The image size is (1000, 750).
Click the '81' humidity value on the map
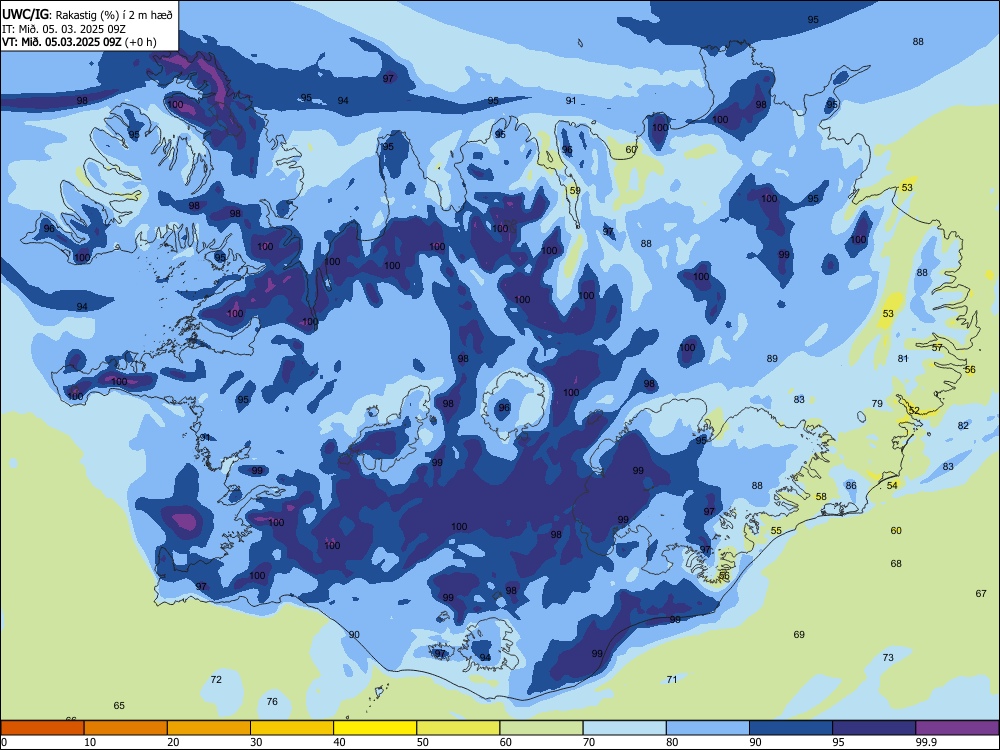903,358
